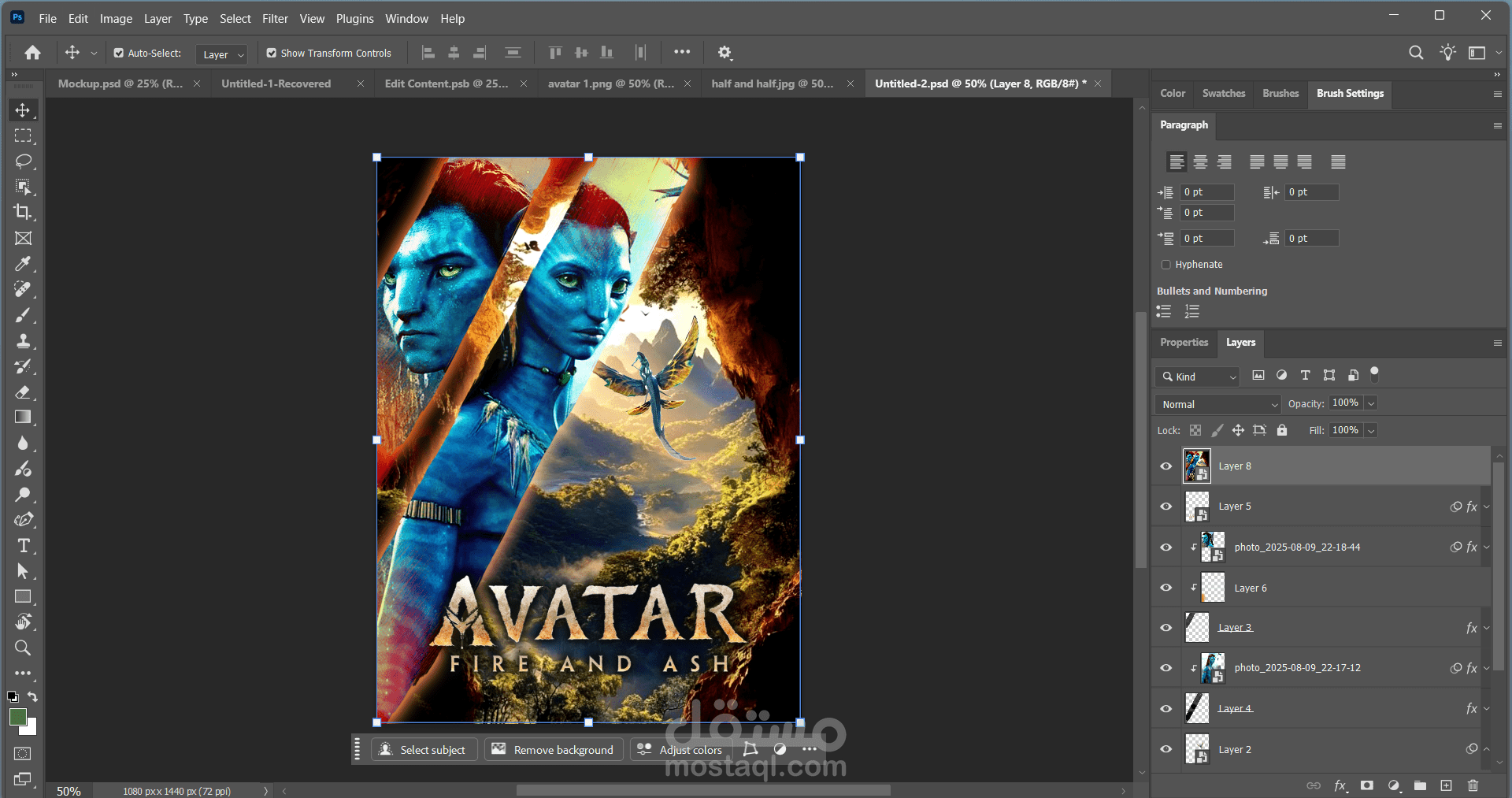Select the Crop tool
This screenshot has height=798, width=1512.
(x=23, y=212)
